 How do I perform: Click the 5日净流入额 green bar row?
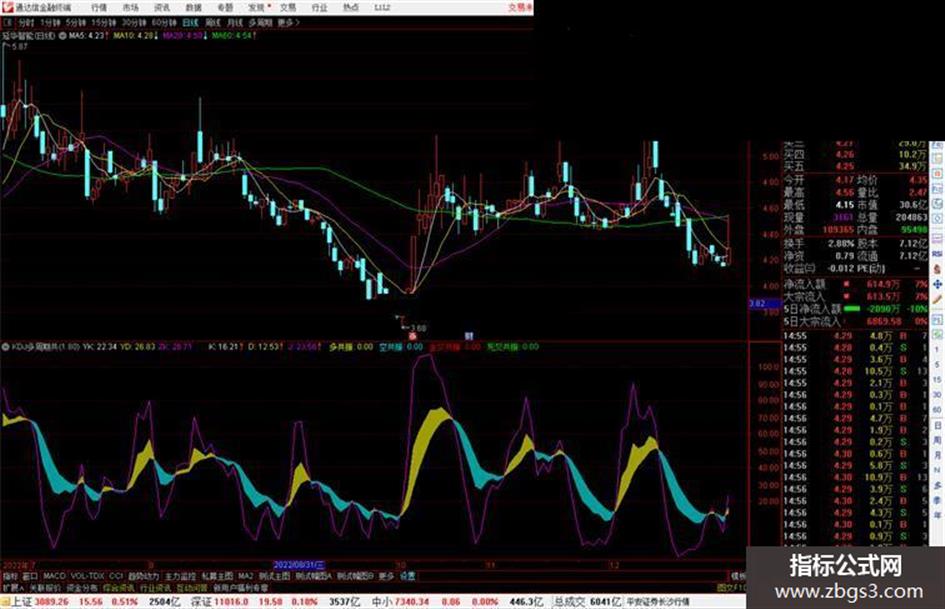coord(855,309)
